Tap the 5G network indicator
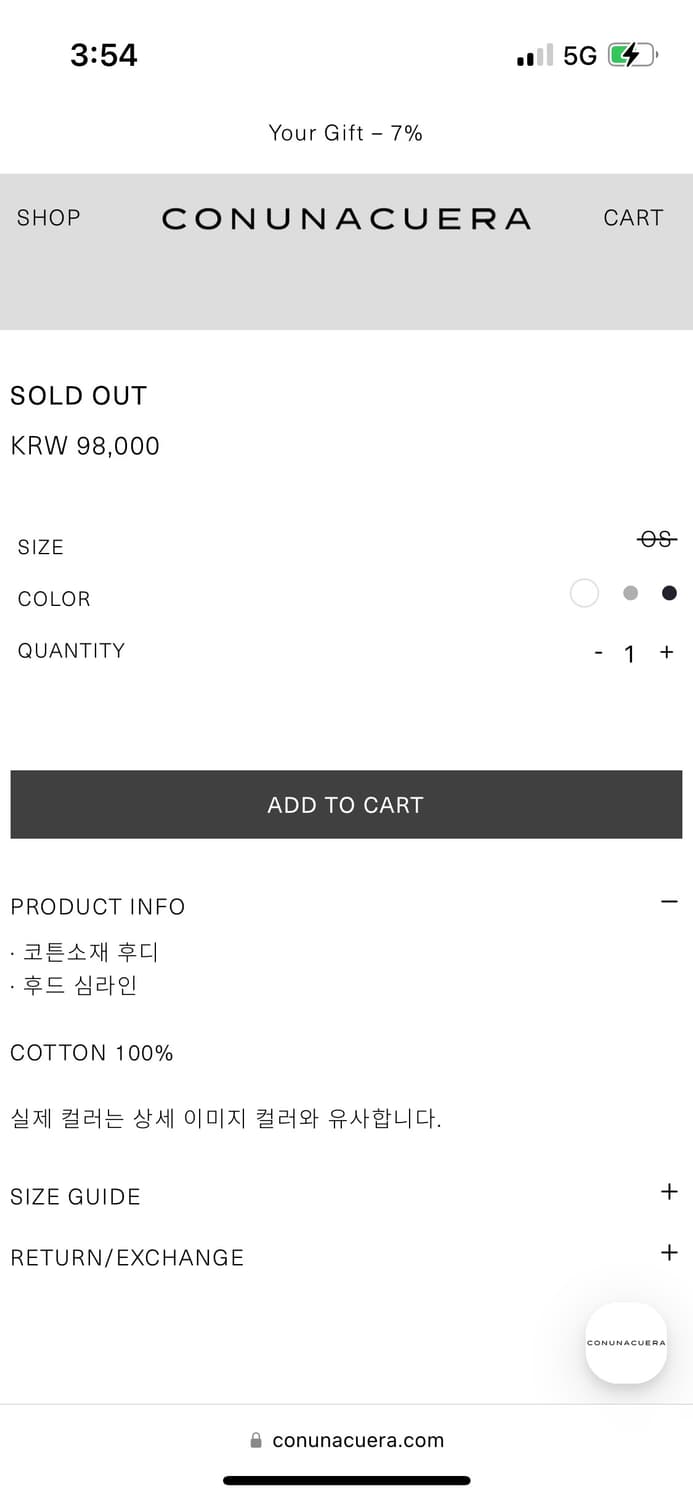Viewport: 693px width, 1500px height. (x=581, y=56)
